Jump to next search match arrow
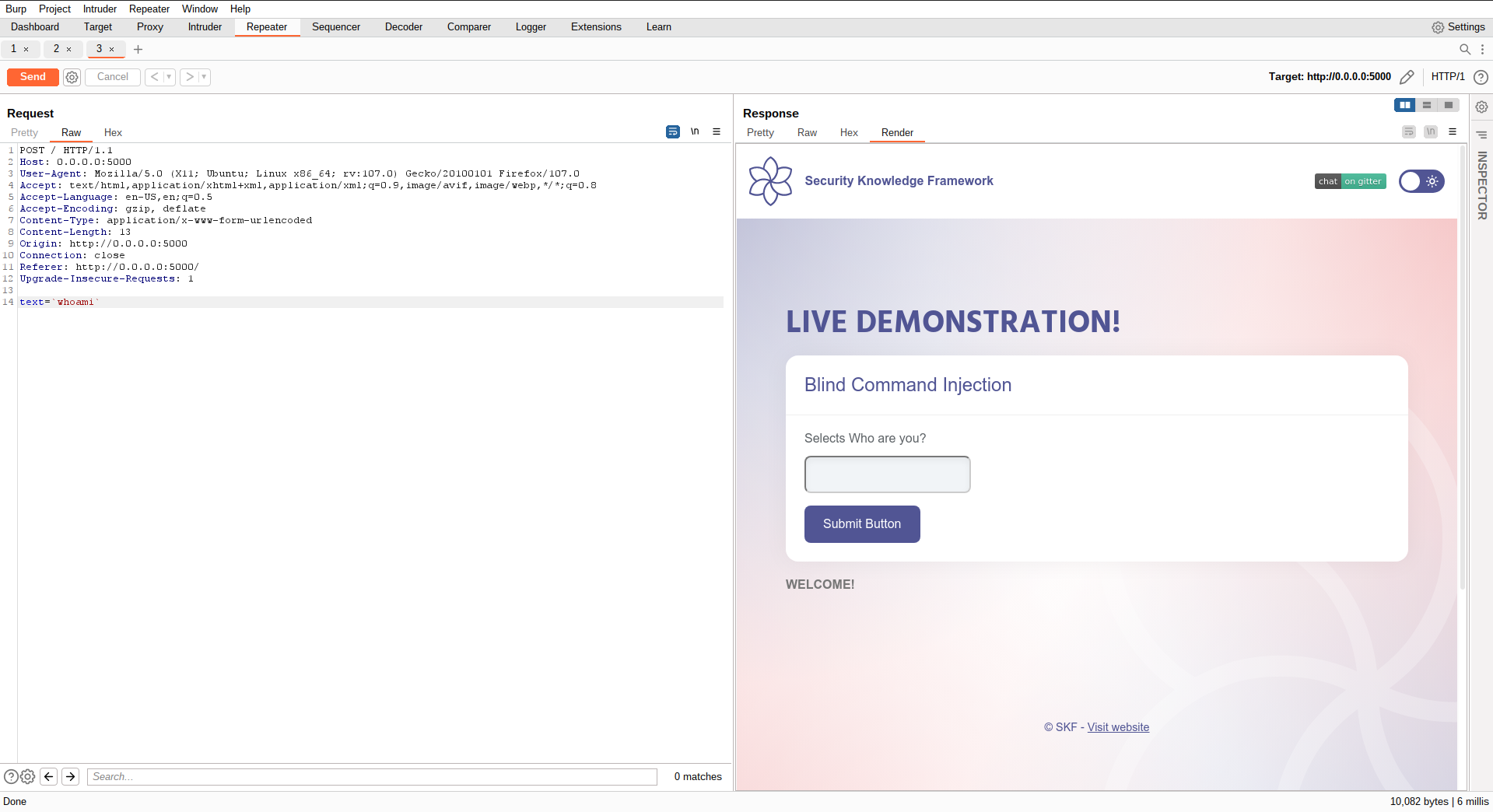This screenshot has height=812, width=1493. point(71,776)
